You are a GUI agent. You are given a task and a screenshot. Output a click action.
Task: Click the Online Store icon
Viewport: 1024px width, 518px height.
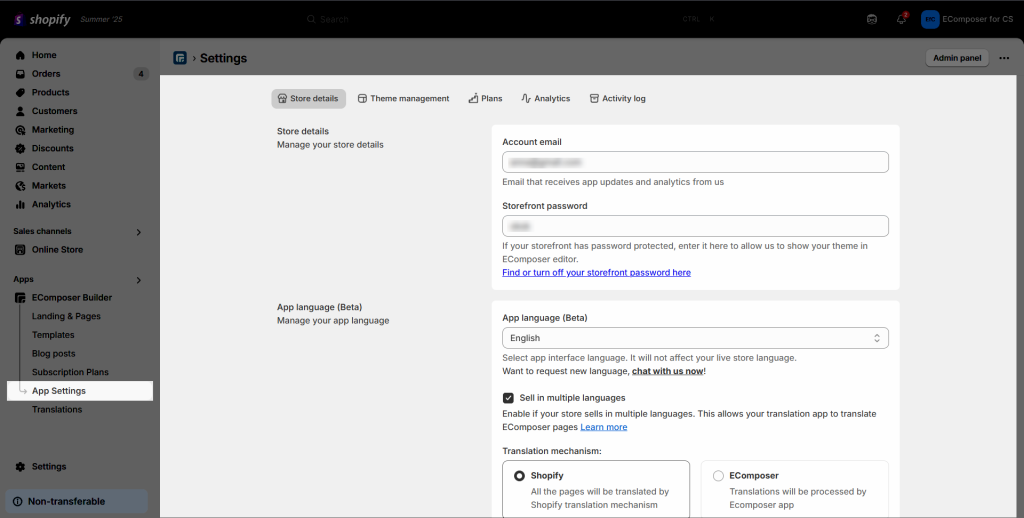click(x=20, y=250)
